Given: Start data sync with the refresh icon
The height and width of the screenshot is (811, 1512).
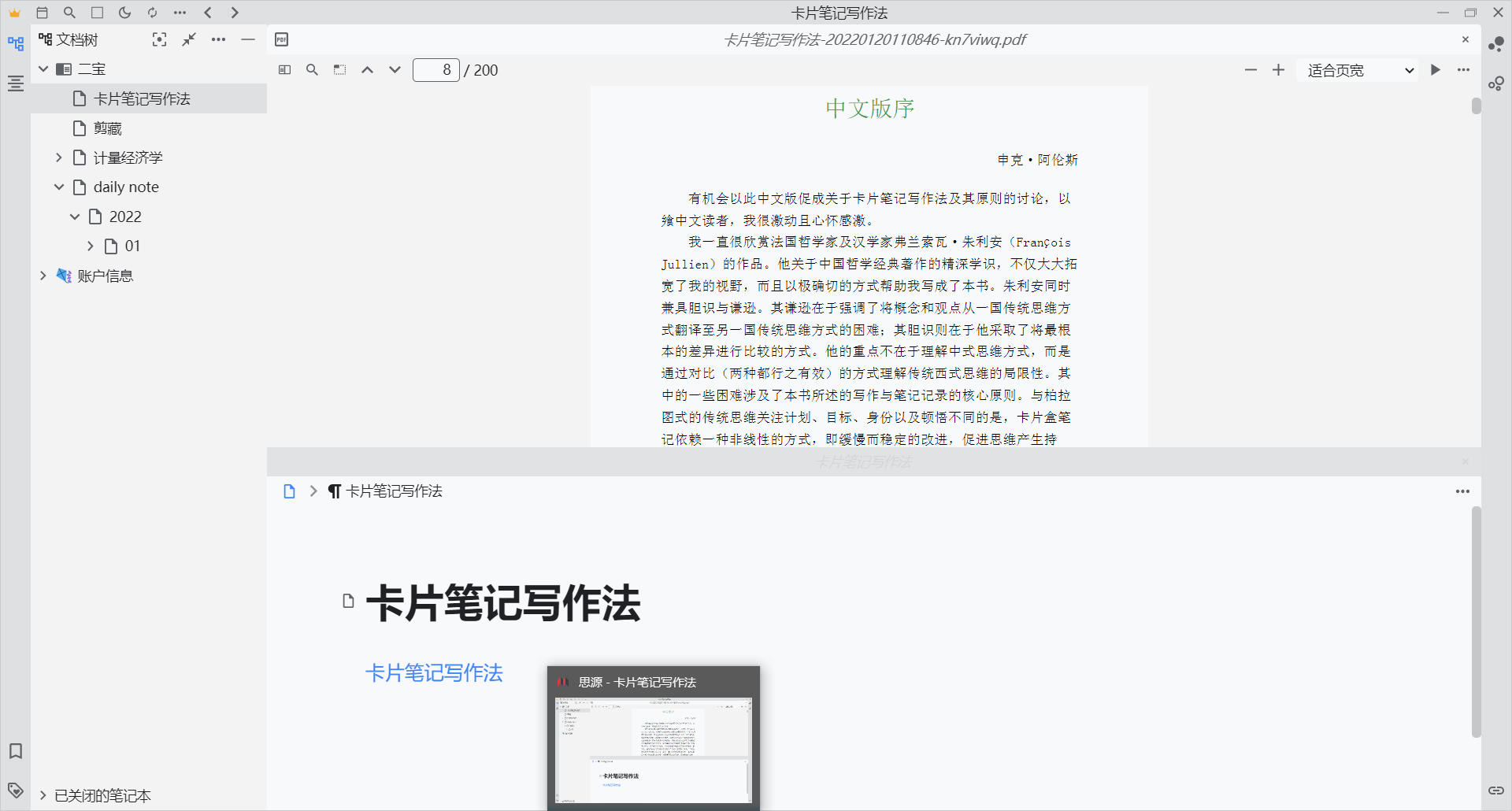Looking at the screenshot, I should click(x=152, y=13).
